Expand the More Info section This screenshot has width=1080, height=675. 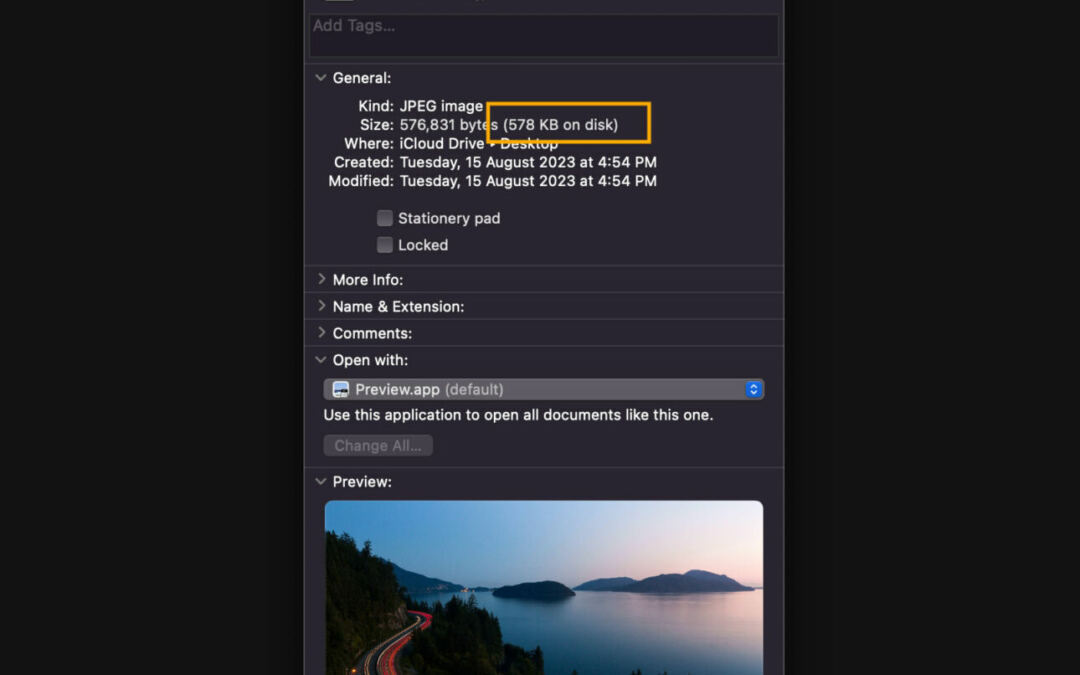[321, 280]
